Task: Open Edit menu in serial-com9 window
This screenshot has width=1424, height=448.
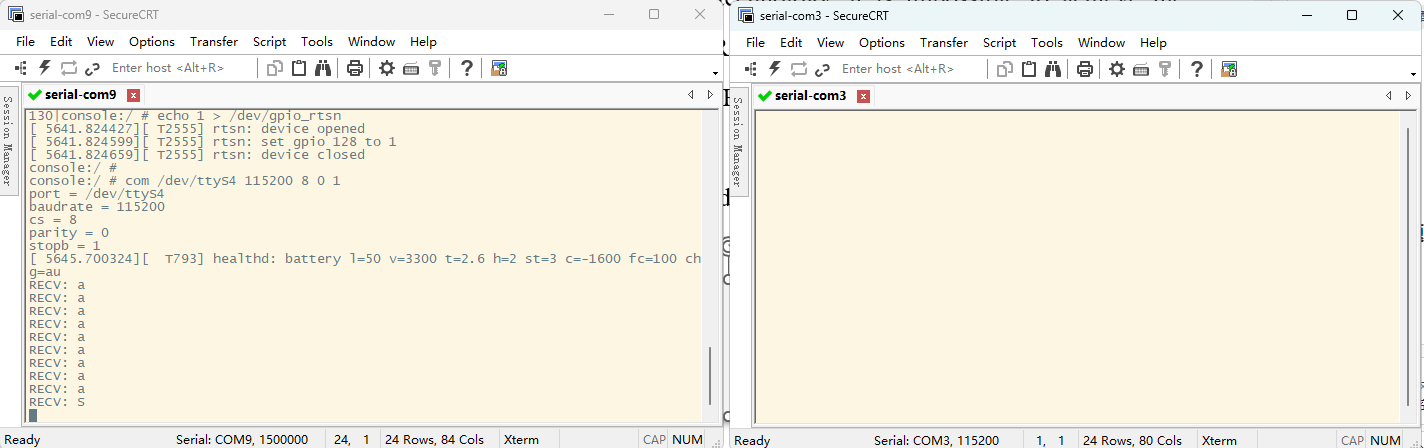Action: tap(61, 42)
